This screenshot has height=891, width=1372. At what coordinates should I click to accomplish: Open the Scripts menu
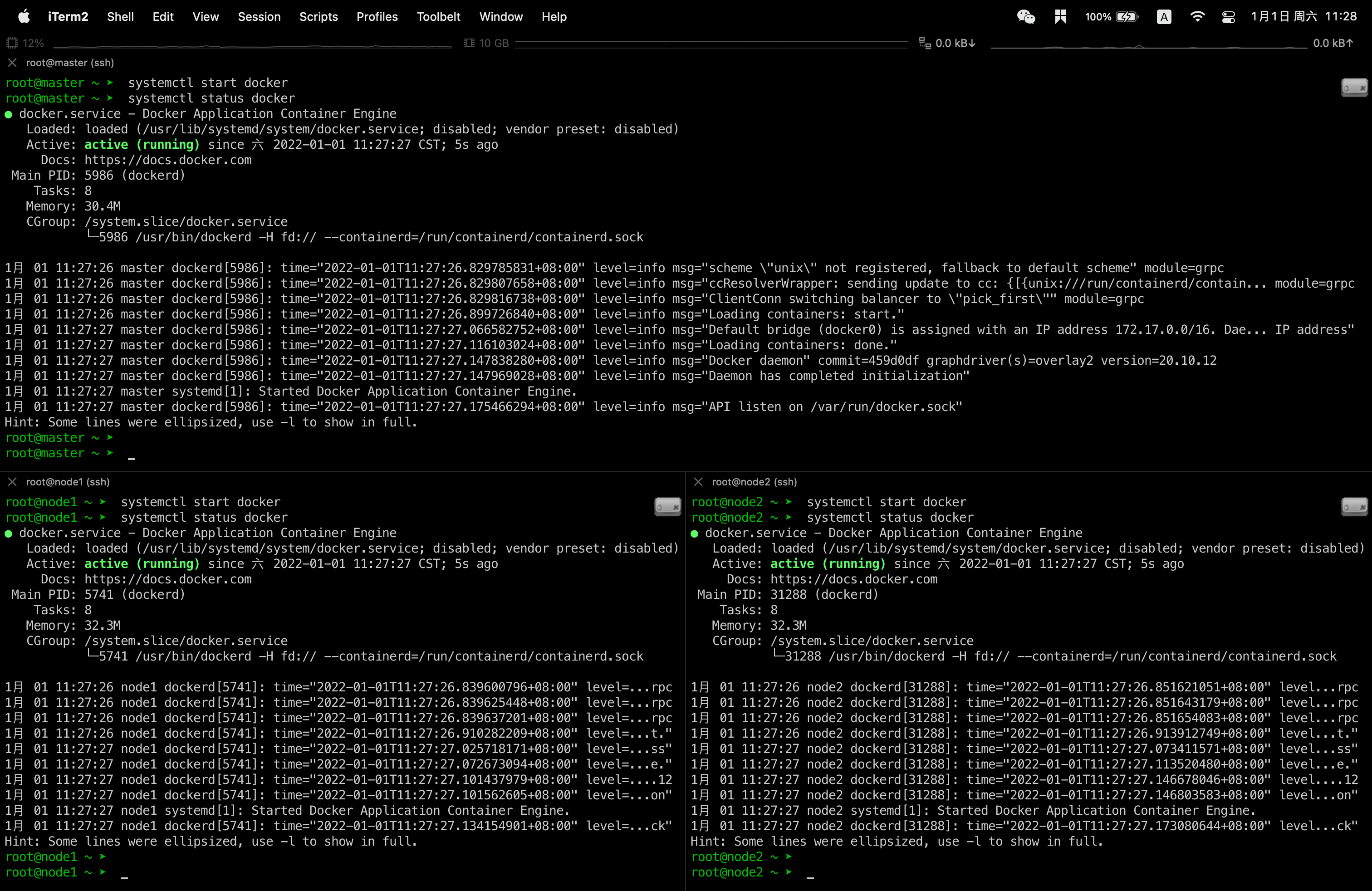click(319, 17)
